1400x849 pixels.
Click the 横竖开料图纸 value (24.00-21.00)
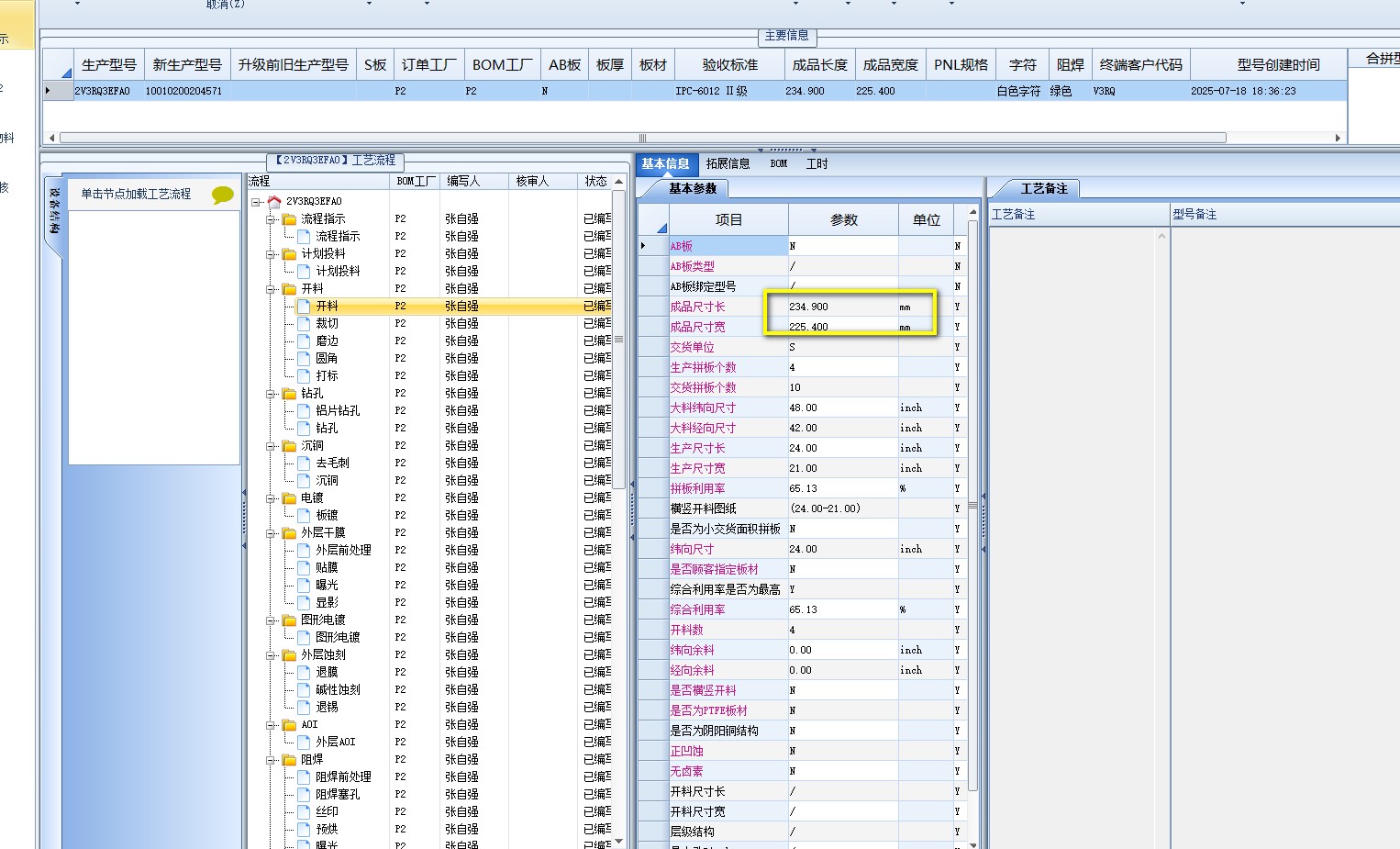tap(843, 508)
